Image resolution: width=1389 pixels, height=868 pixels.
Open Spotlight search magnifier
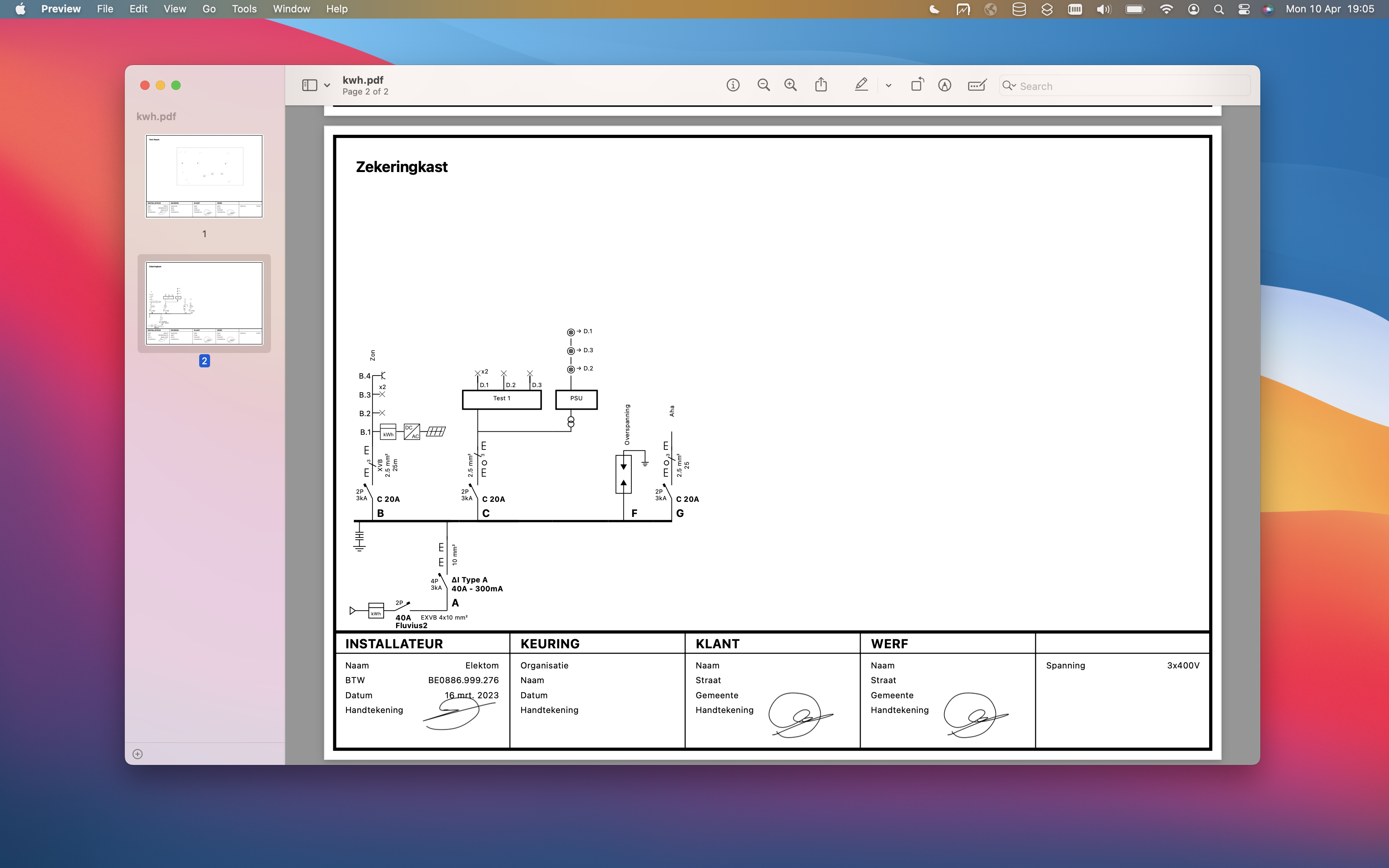click(x=1218, y=9)
